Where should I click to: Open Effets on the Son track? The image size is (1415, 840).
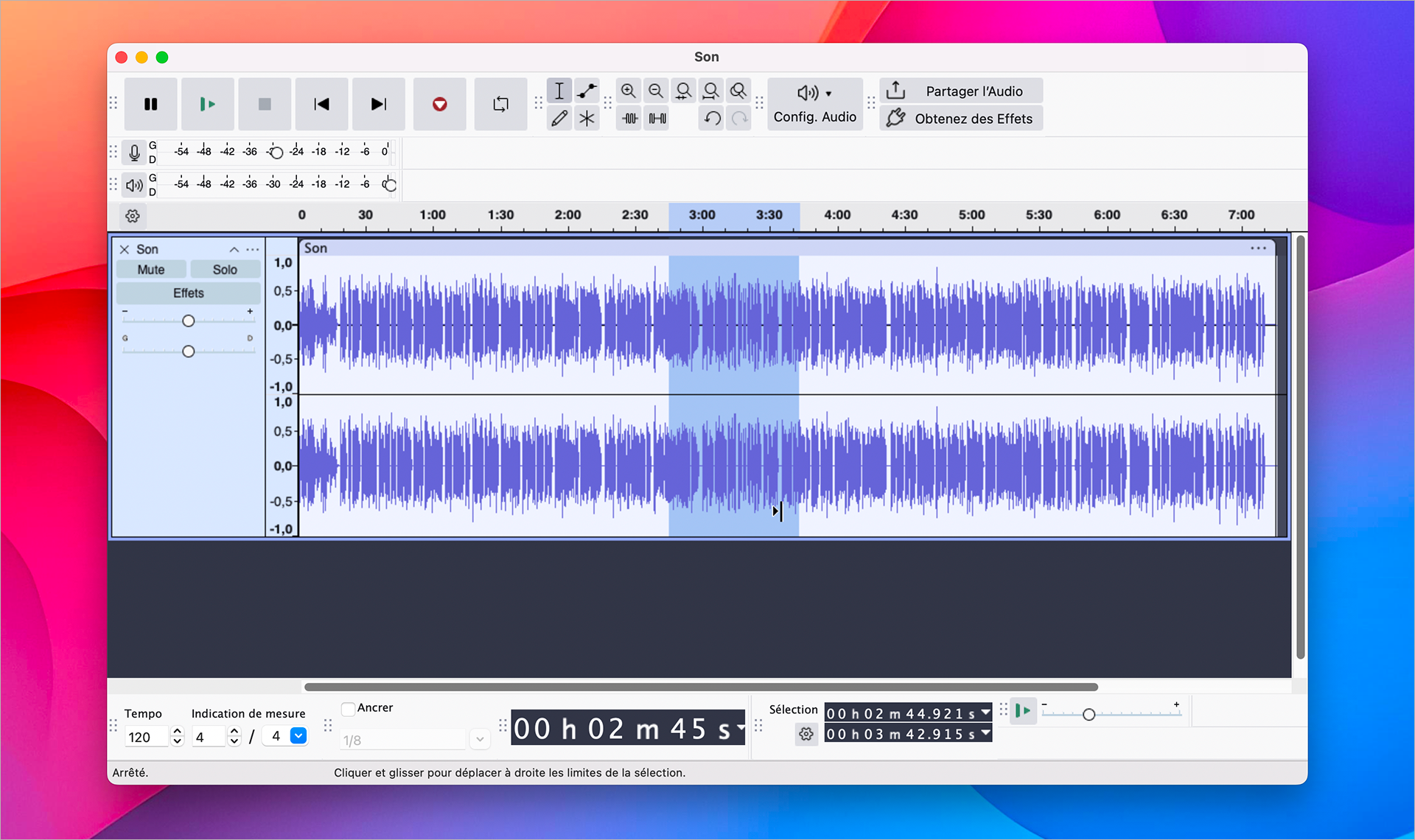188,293
